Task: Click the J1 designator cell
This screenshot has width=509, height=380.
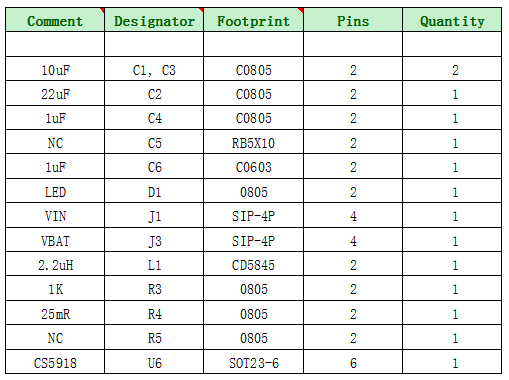Action: (x=154, y=215)
